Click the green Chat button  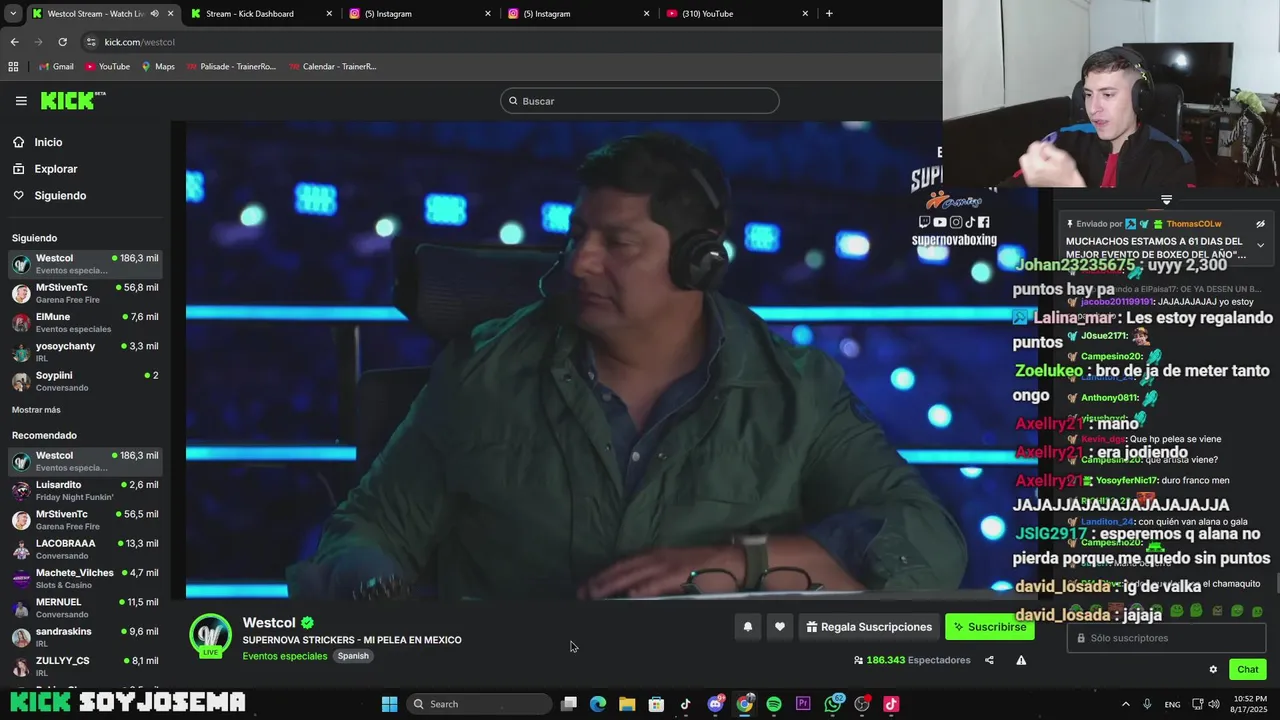1248,670
